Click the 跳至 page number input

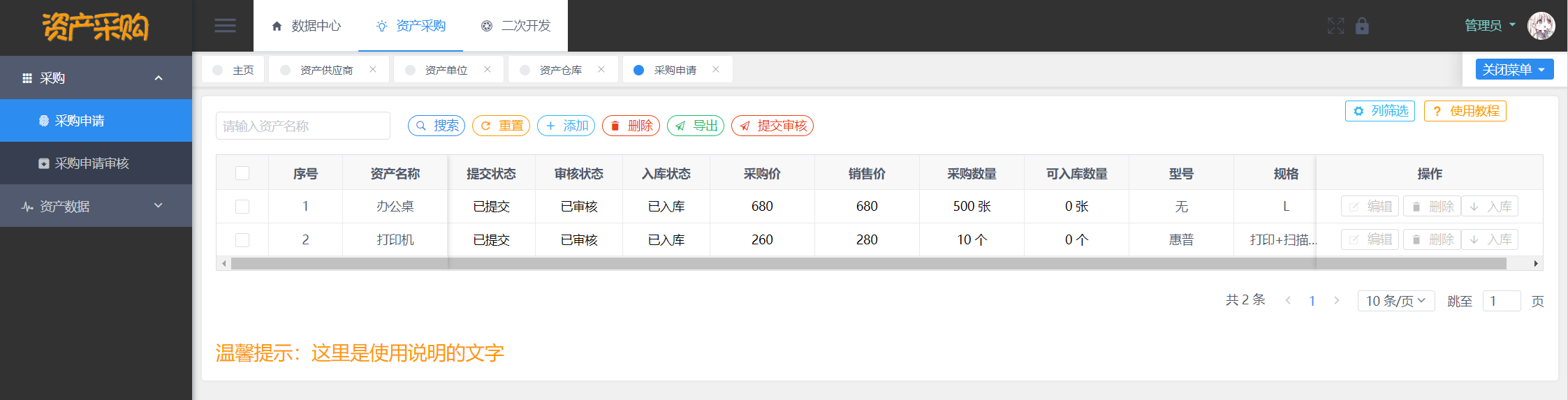pyautogui.click(x=1501, y=301)
